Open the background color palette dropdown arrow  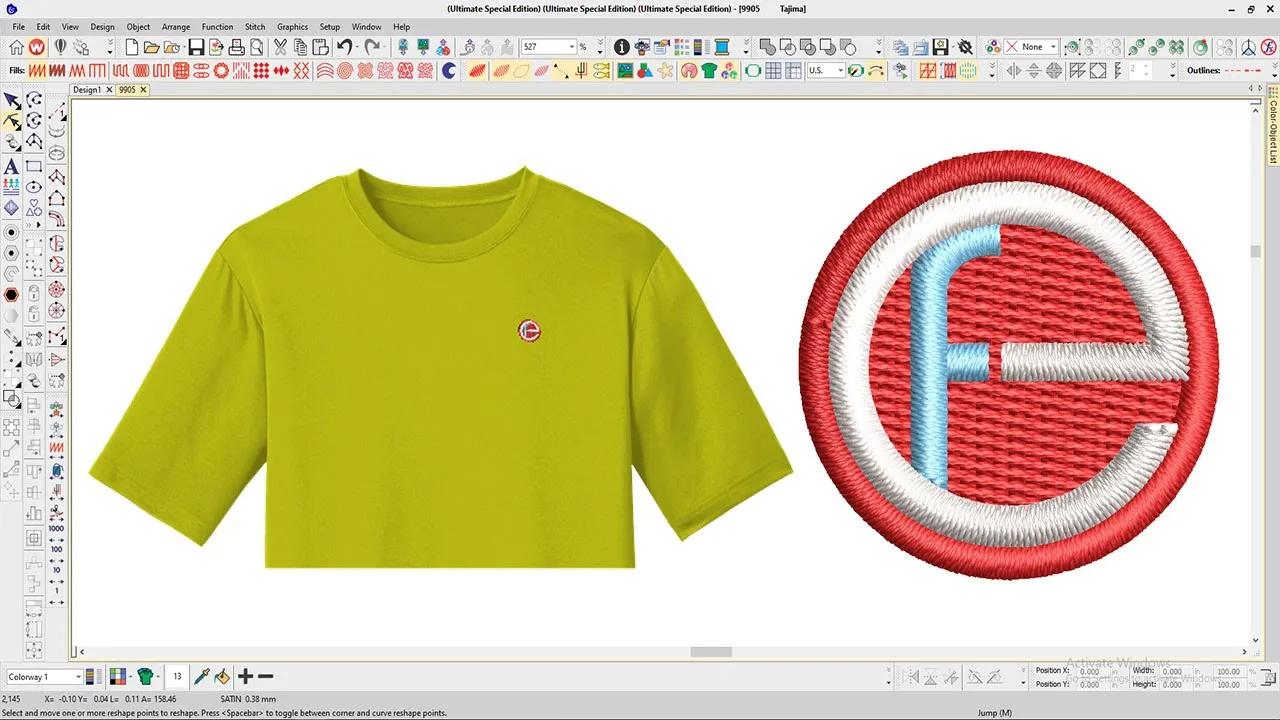[129, 677]
